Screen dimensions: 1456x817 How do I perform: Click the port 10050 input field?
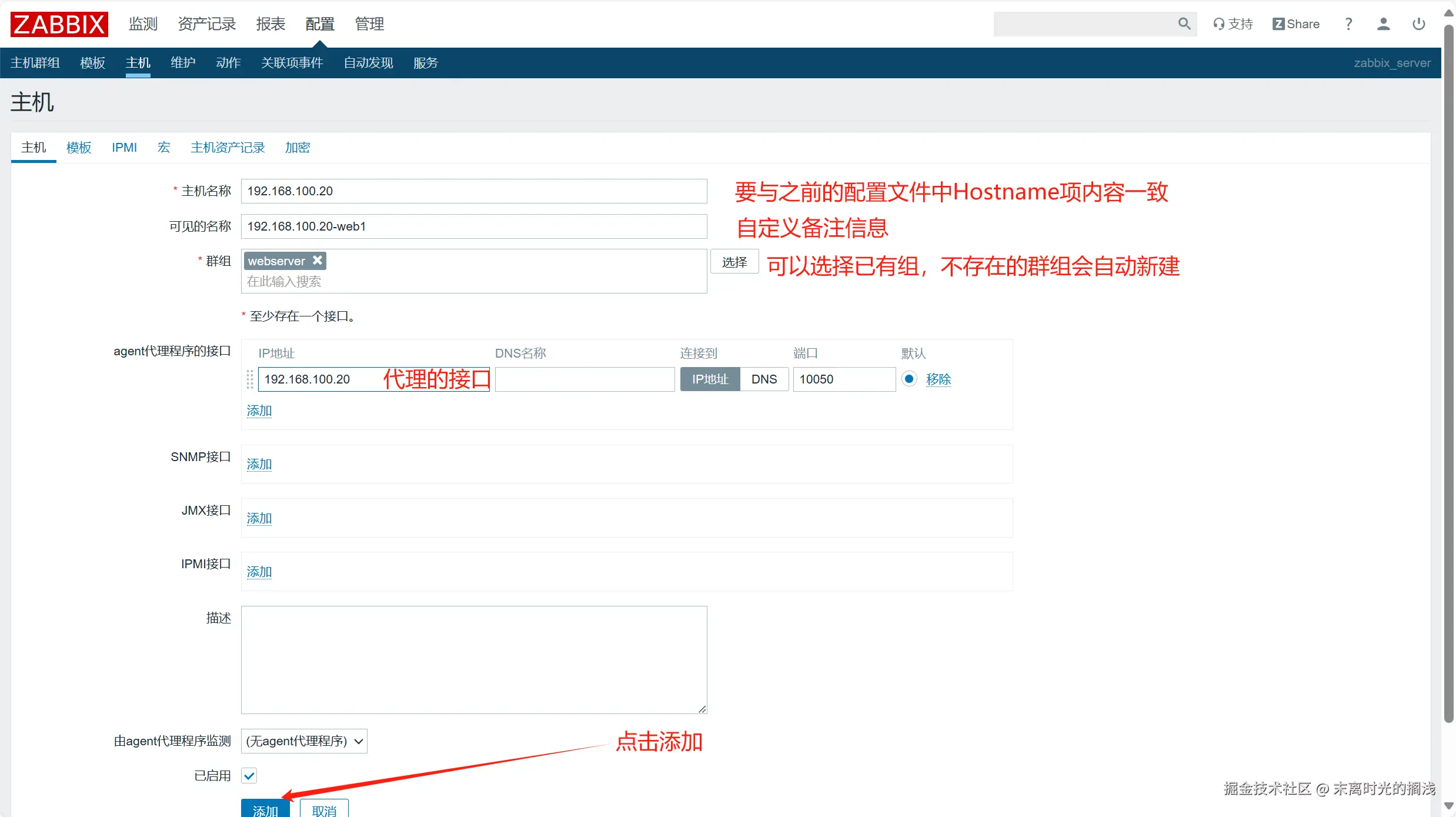tap(844, 379)
